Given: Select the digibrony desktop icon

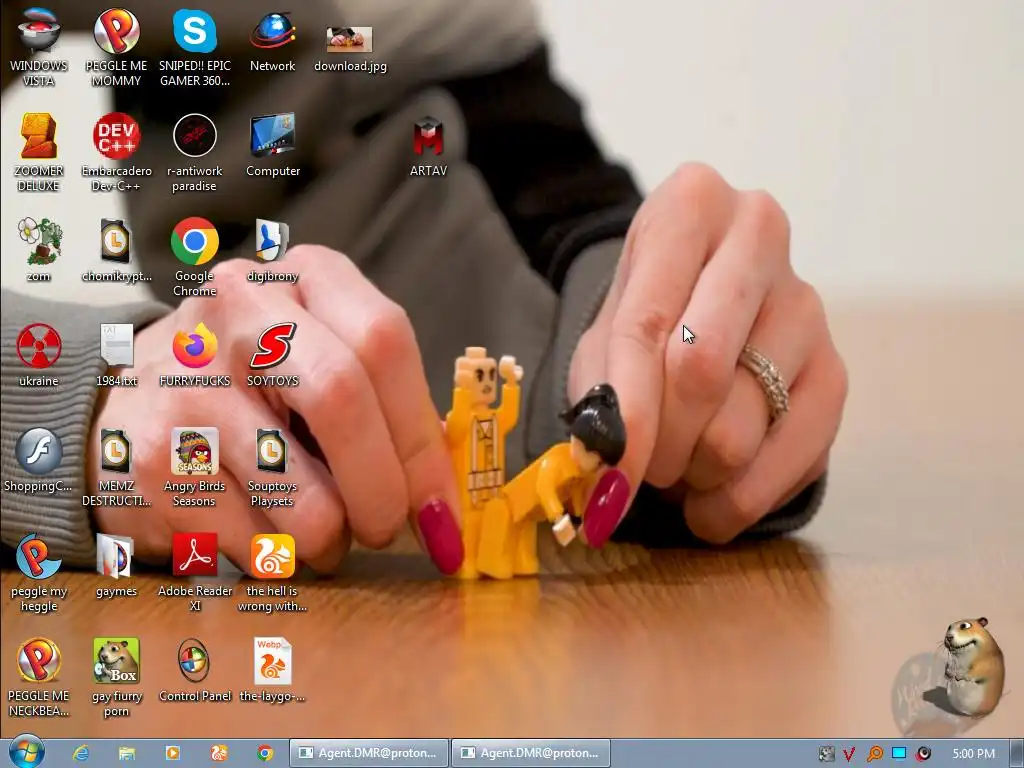Looking at the screenshot, I should click(272, 250).
